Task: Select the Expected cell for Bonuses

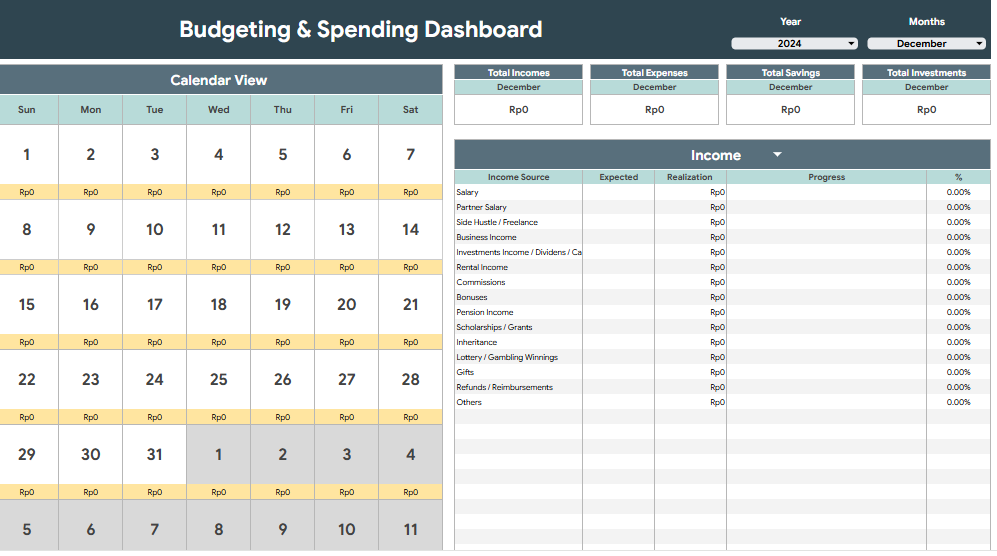Action: pos(618,297)
